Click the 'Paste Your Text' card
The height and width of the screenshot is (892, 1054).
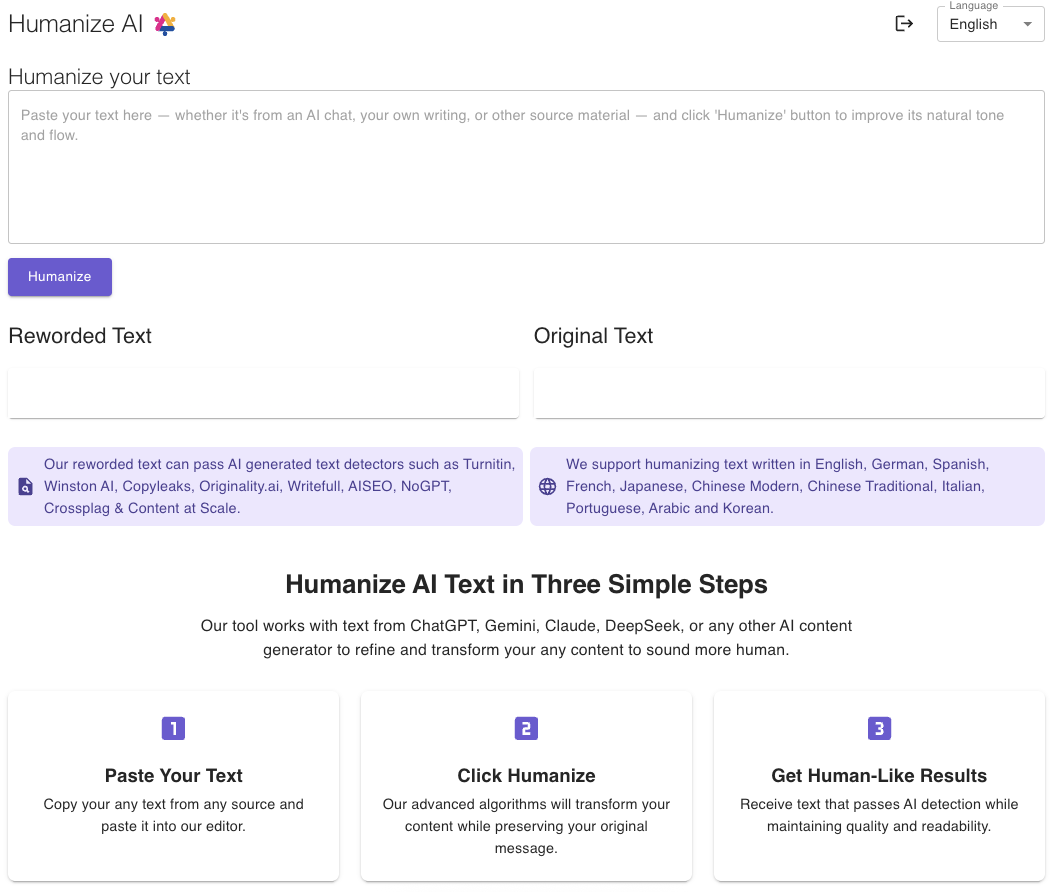(x=173, y=786)
